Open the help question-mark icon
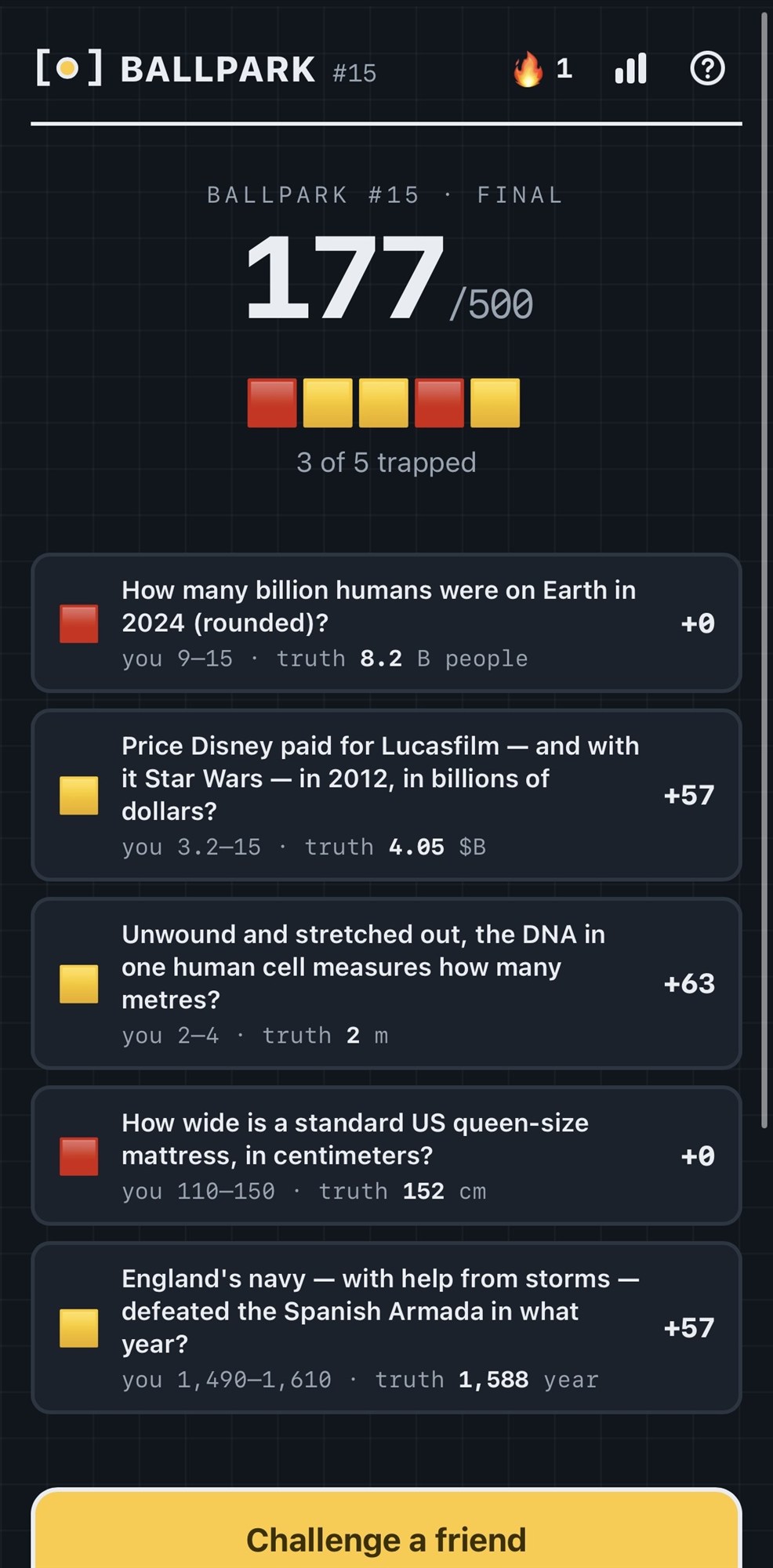 (x=707, y=69)
